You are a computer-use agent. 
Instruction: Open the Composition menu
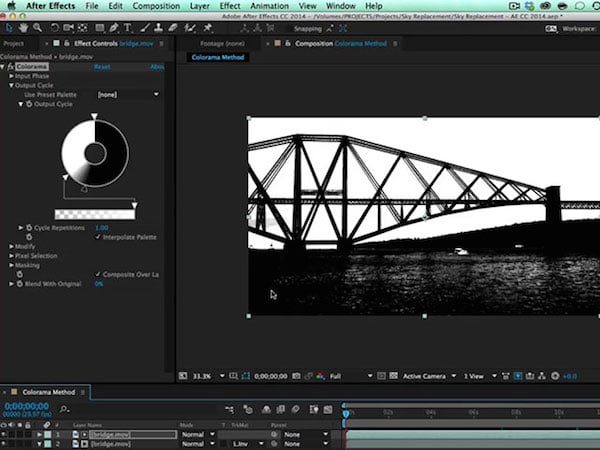coord(156,6)
